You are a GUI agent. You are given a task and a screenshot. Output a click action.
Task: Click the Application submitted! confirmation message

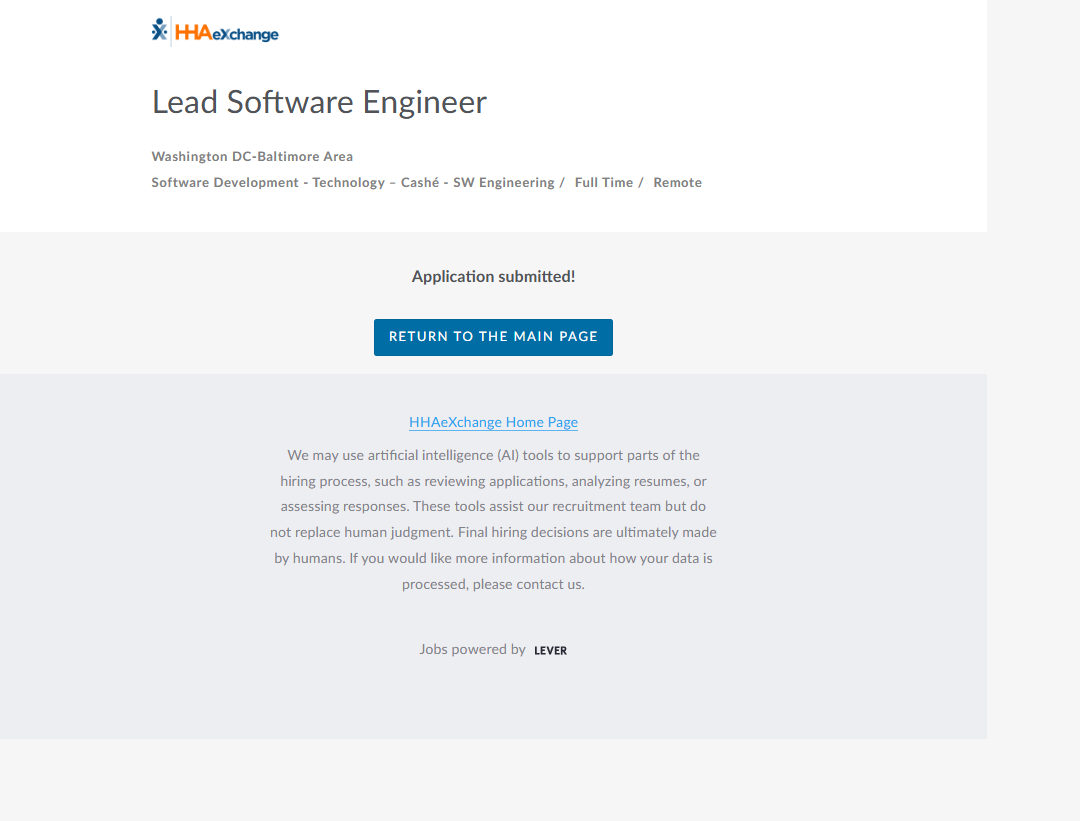[x=493, y=277]
